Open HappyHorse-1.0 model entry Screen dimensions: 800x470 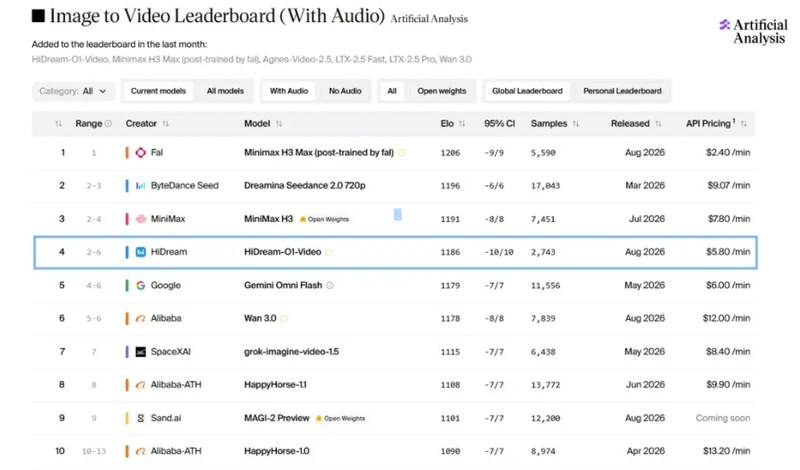pos(277,451)
